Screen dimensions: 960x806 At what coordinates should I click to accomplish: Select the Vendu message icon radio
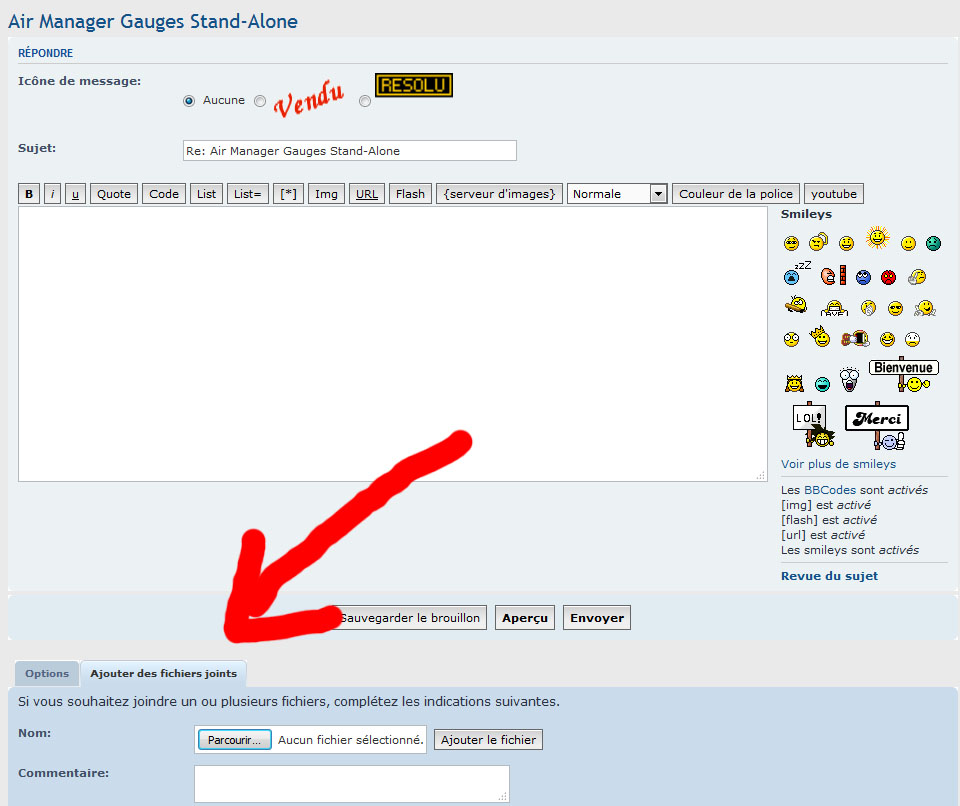[260, 100]
